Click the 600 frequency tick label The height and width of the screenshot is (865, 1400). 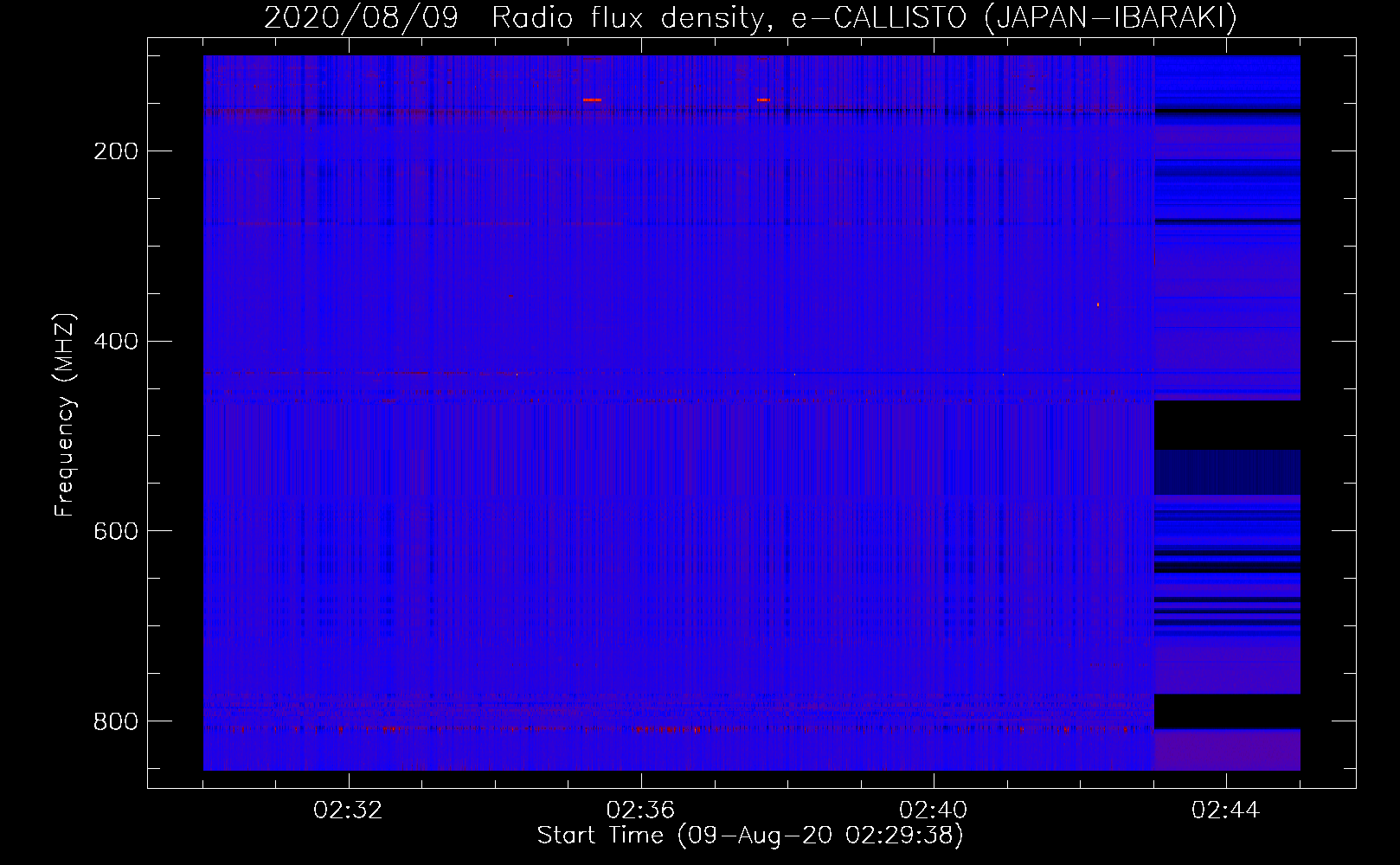116,531
